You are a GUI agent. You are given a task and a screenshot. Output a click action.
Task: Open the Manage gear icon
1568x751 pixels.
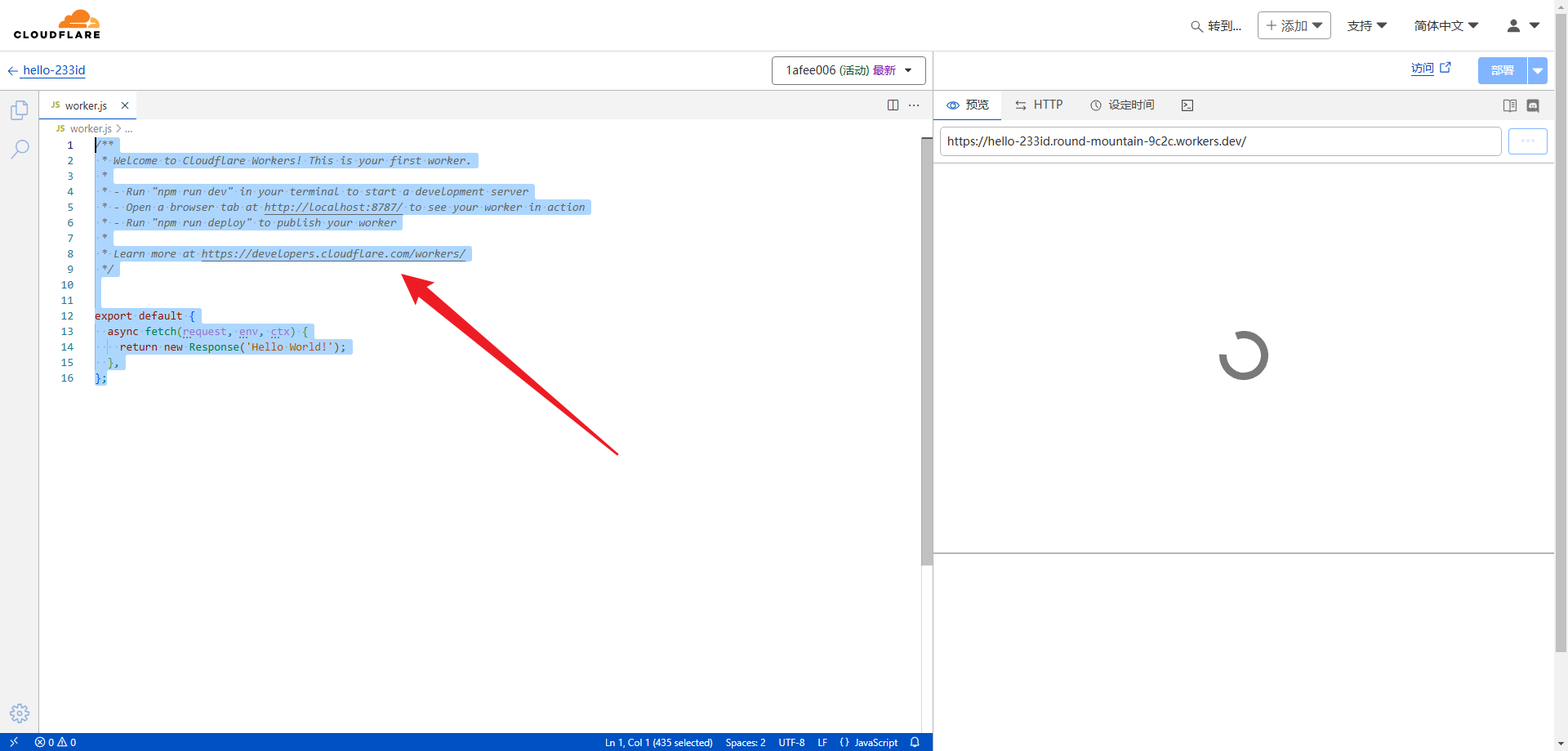click(20, 713)
